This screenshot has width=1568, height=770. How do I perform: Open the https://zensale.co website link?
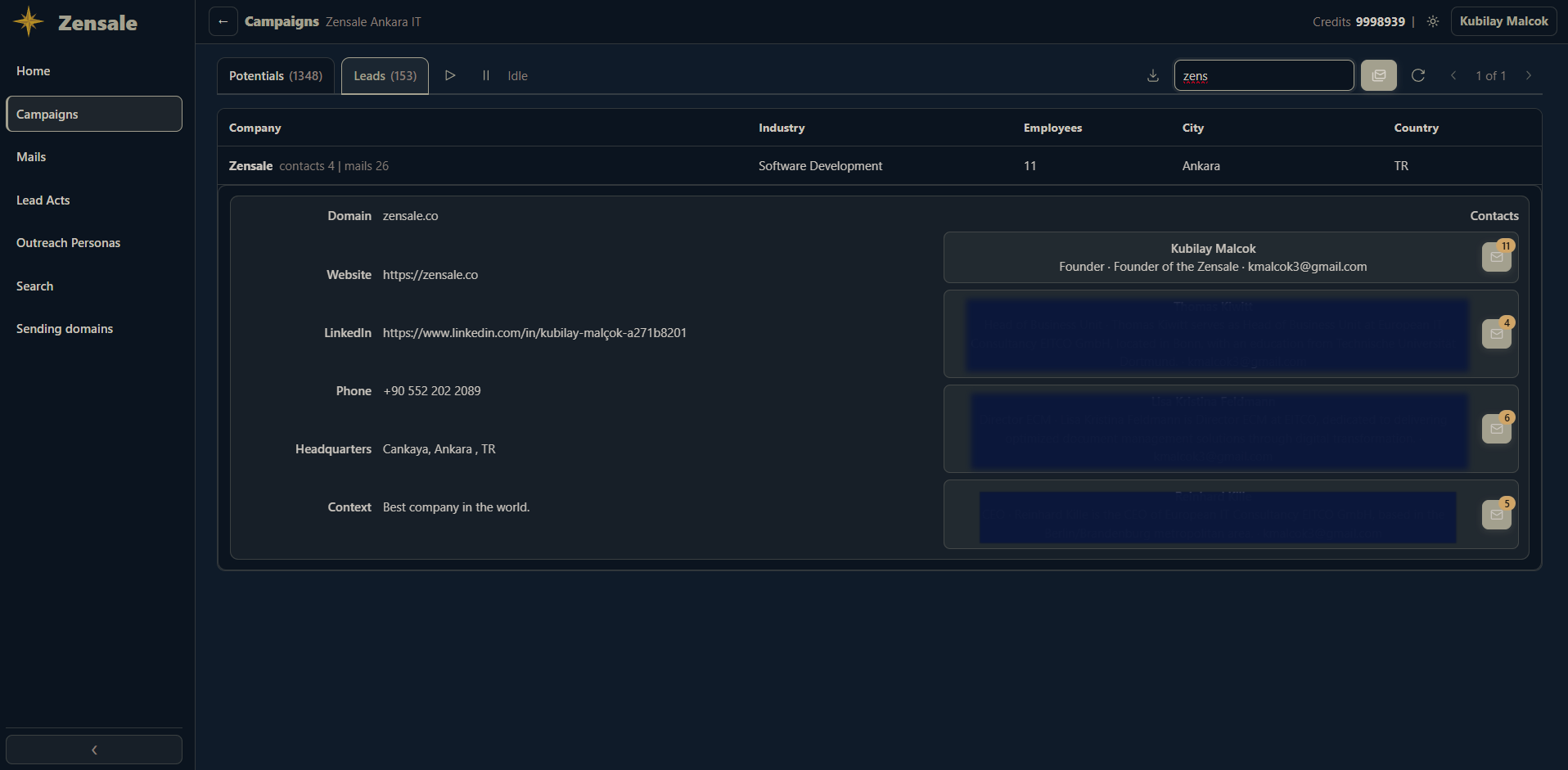pos(430,275)
